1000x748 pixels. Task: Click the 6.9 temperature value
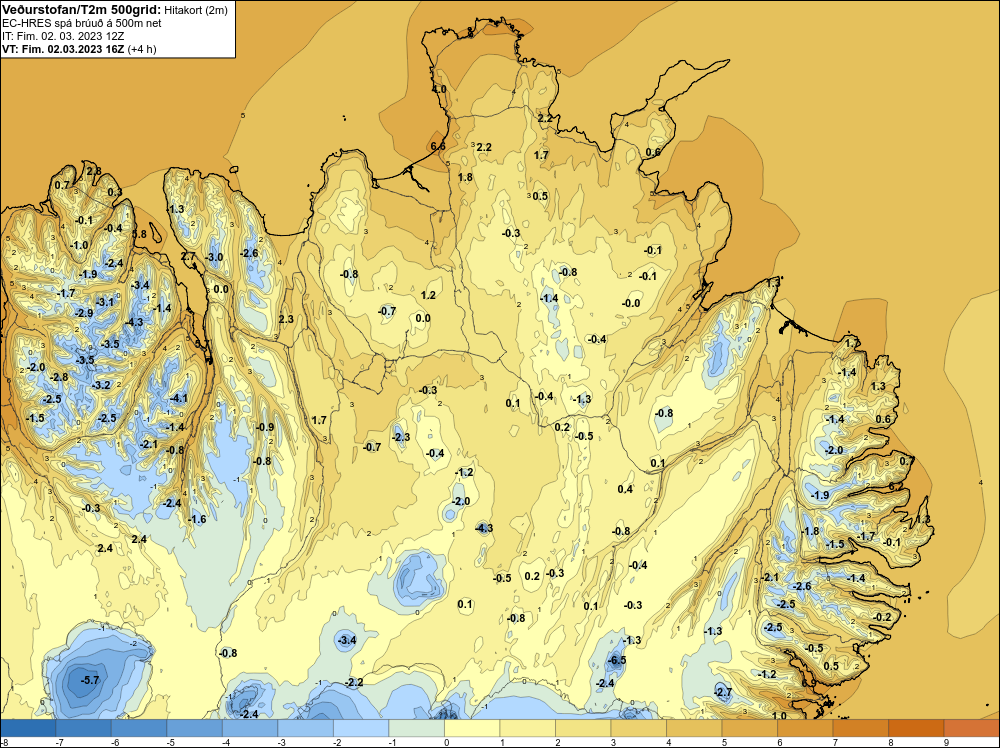[809, 683]
